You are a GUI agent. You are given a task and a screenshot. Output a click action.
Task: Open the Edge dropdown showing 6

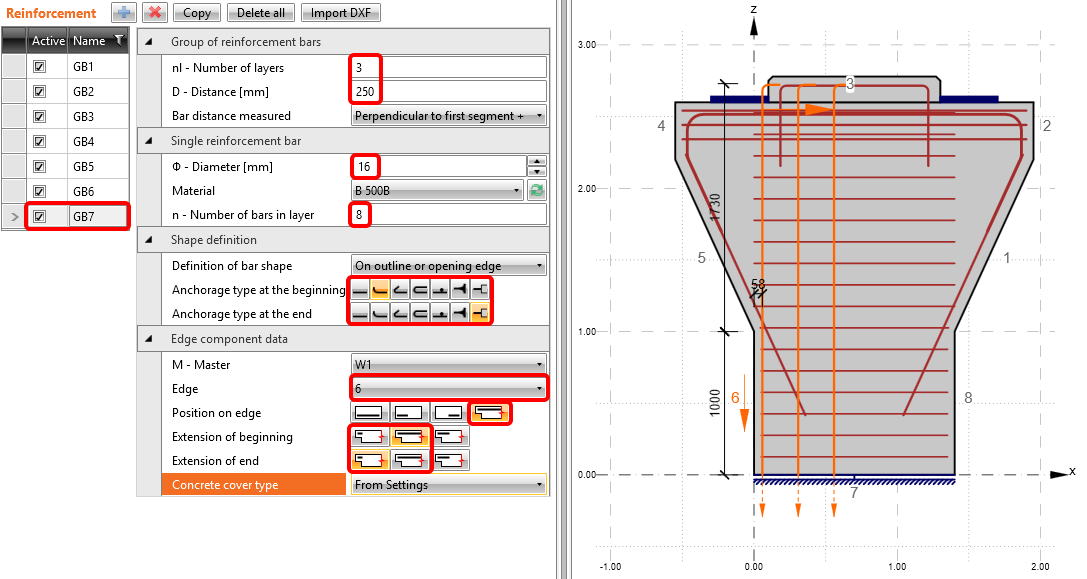click(449, 388)
